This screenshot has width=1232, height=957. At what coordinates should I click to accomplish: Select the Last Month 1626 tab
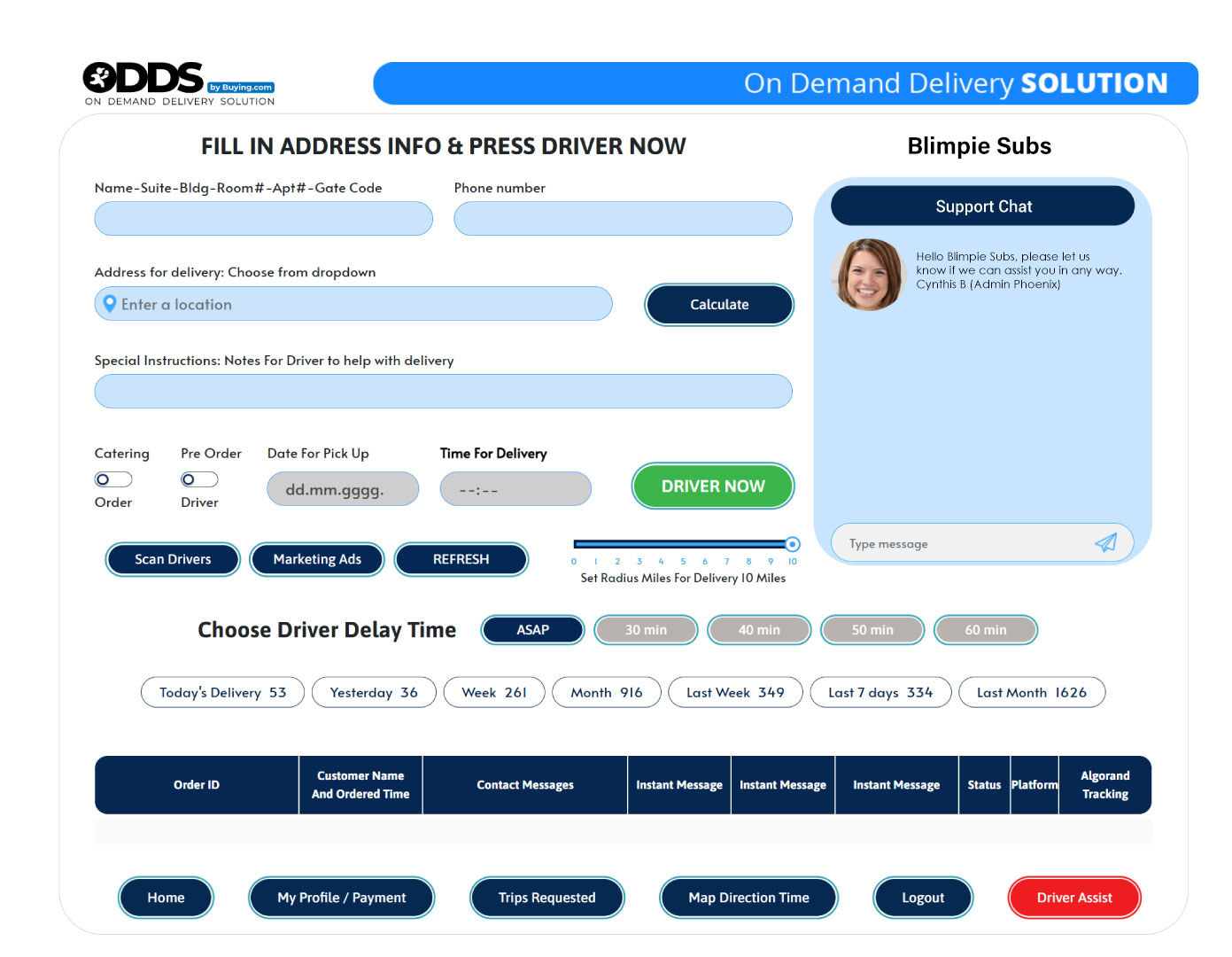tap(1031, 693)
